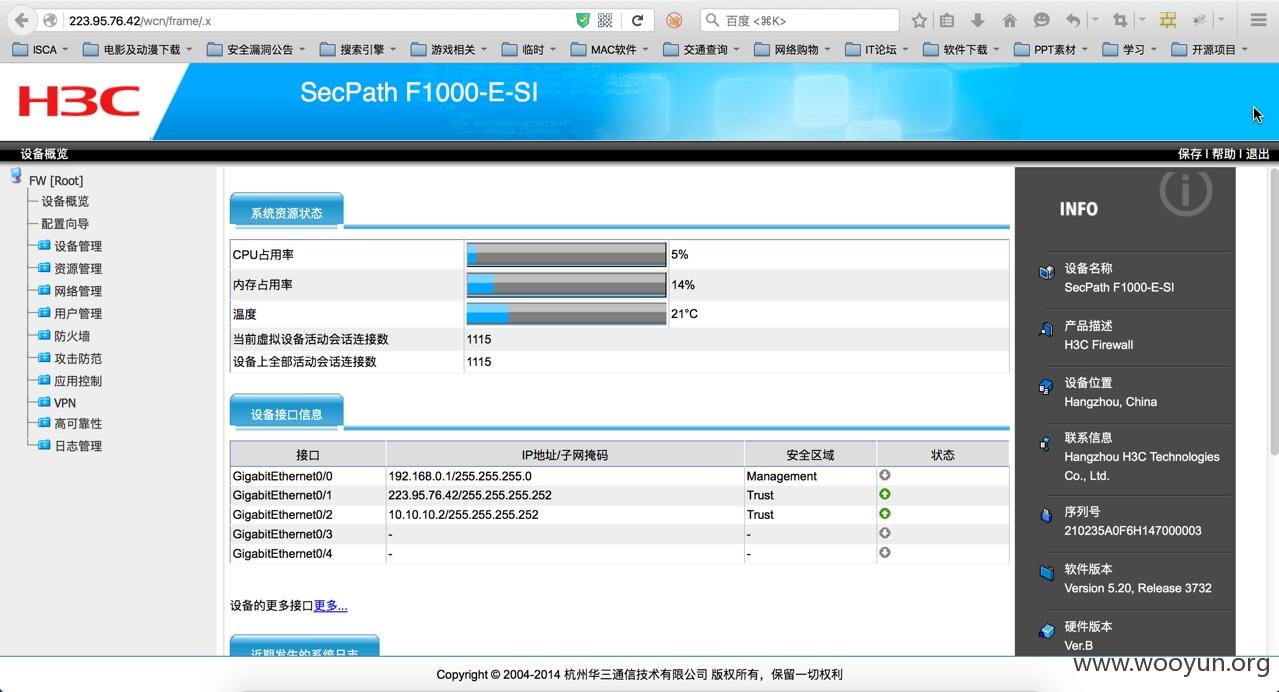The image size is (1279, 692).
Task: Click the 温度 progress bar
Action: coord(566,314)
